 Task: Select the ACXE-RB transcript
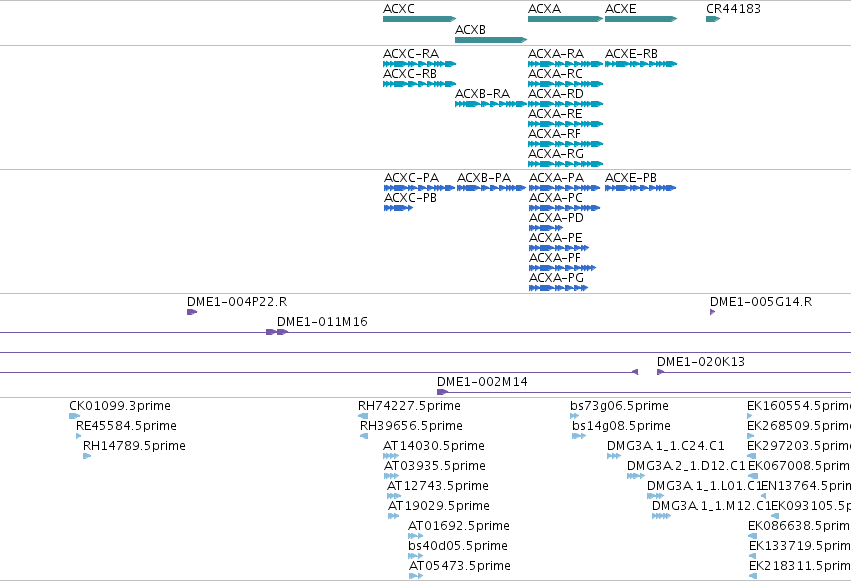pos(641,64)
